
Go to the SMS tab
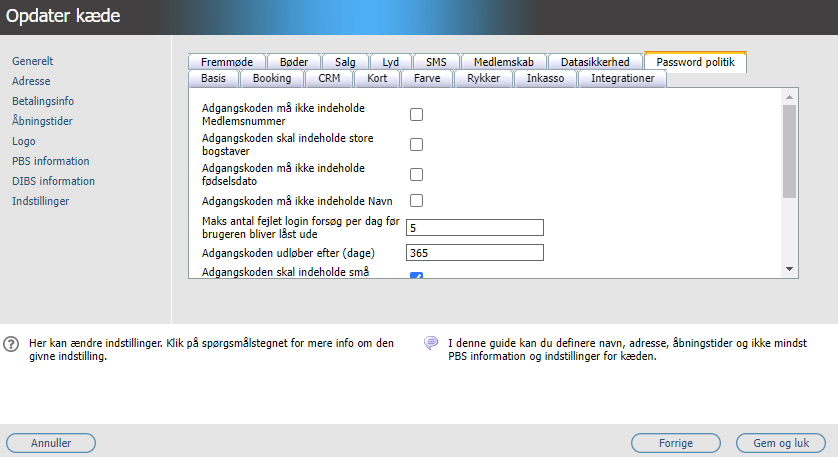pos(436,62)
